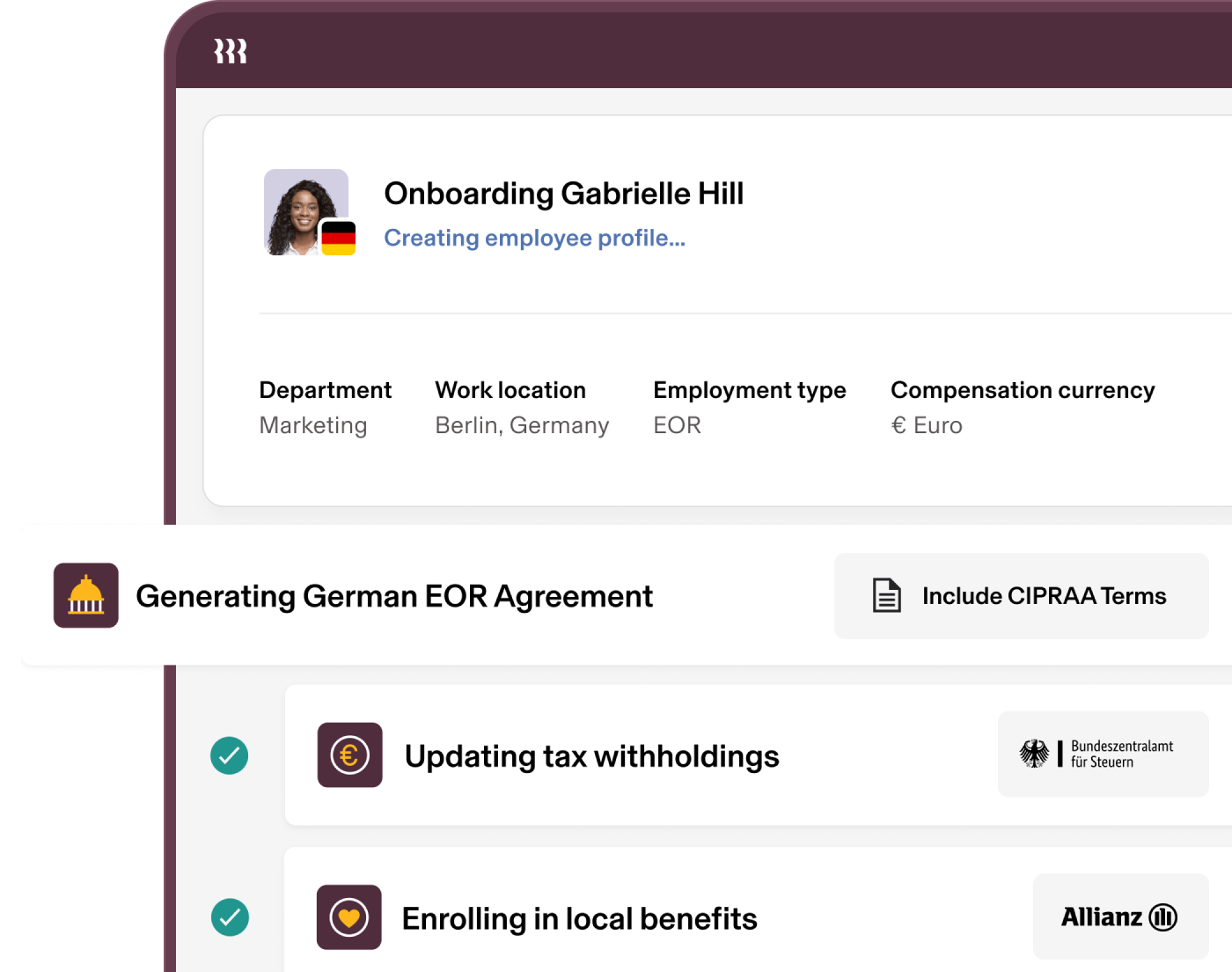Viewport: 1232px width, 972px height.
Task: Click the Onboarding Gabrielle Hill heading
Action: (564, 193)
